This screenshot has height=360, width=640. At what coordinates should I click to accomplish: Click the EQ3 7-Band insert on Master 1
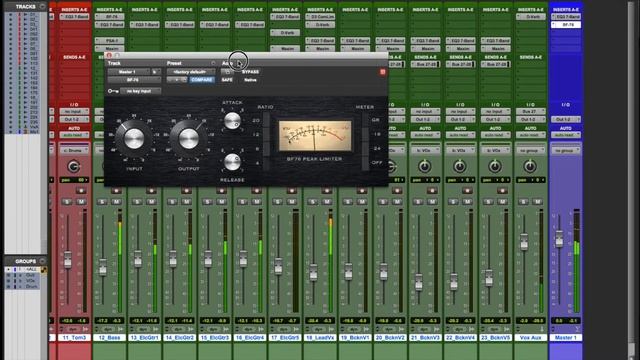566,17
